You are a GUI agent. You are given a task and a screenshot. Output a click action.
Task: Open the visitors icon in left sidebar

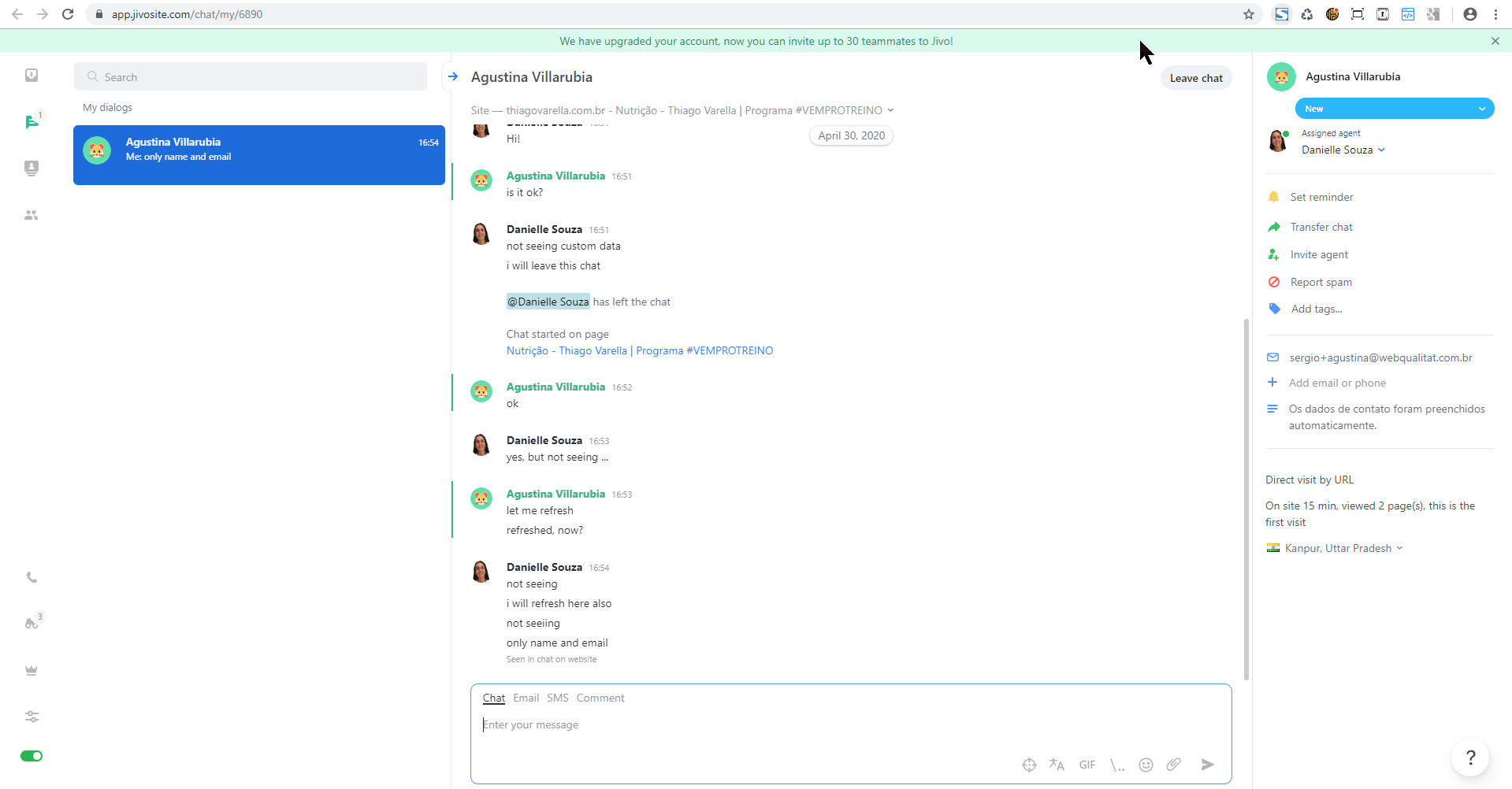click(x=32, y=169)
